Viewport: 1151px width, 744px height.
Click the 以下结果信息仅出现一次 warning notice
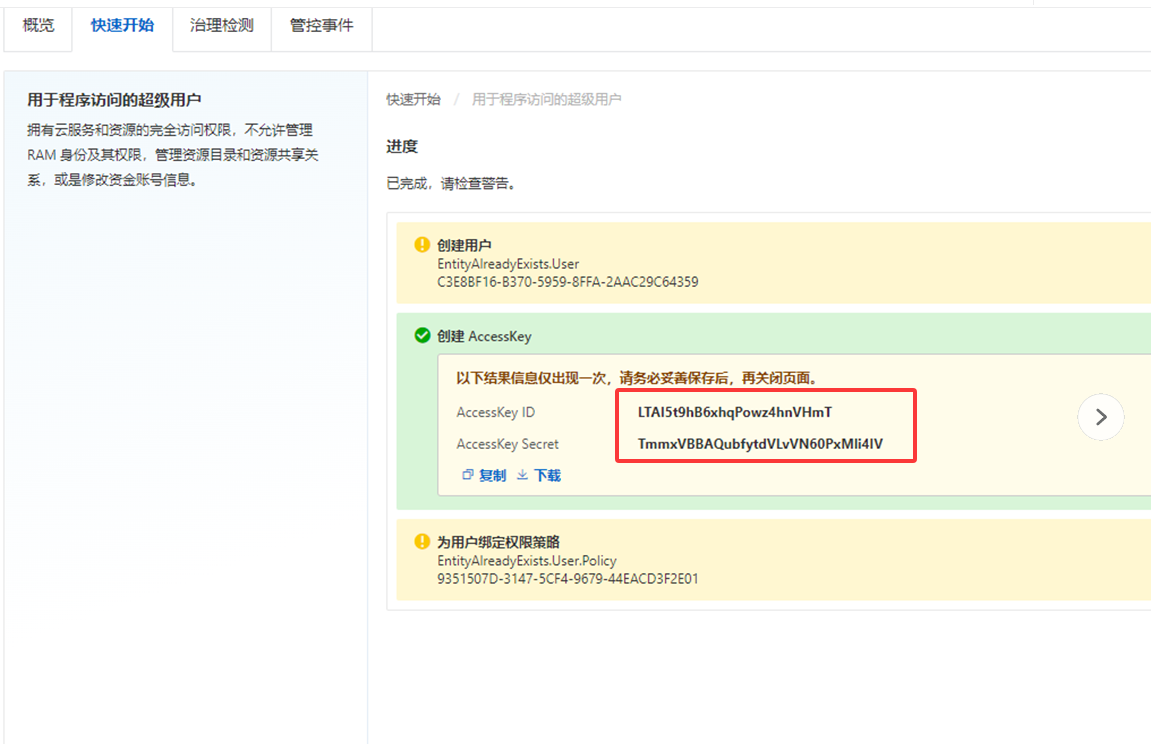click(636, 378)
